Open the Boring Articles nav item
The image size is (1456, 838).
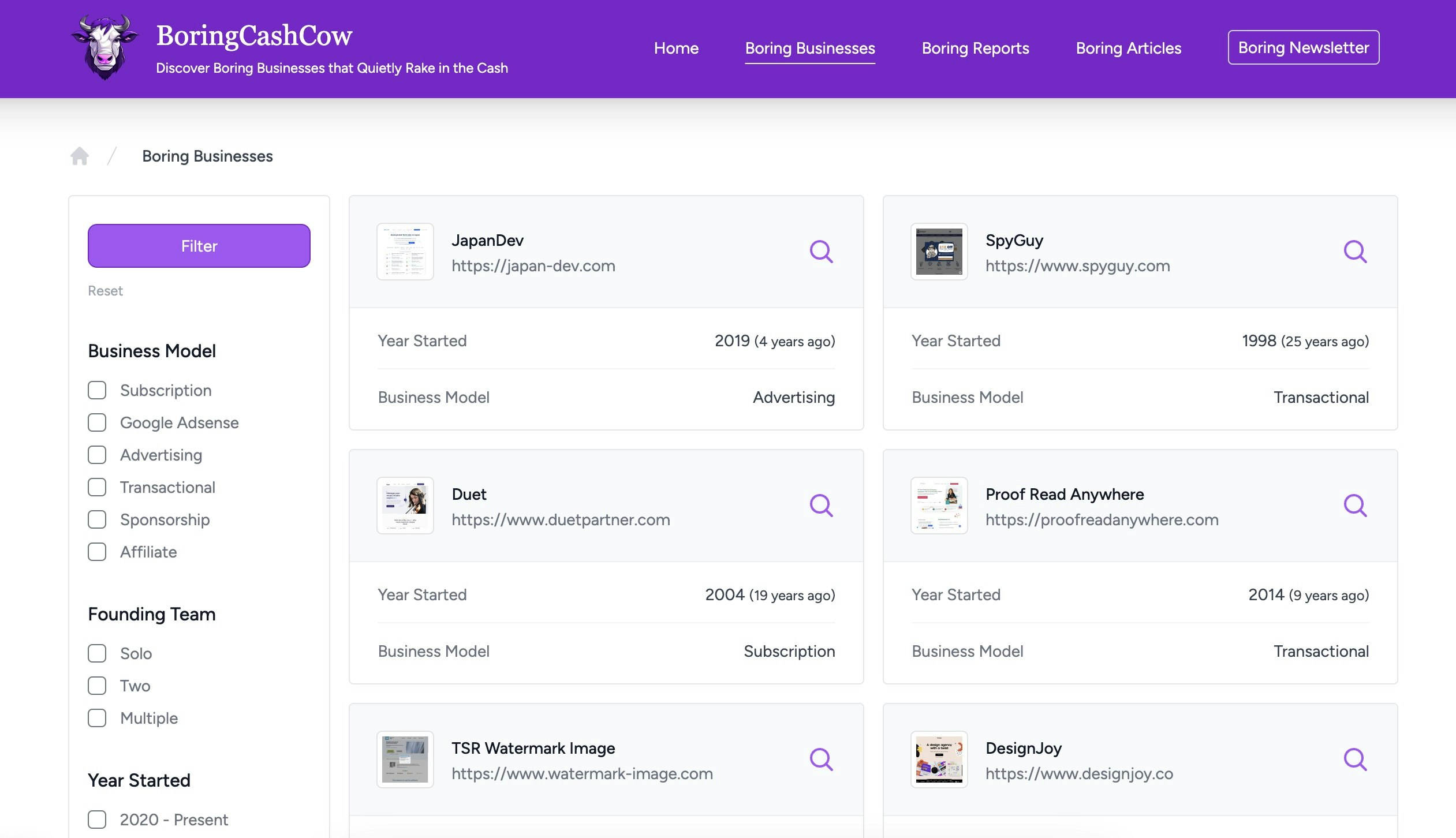(1128, 48)
